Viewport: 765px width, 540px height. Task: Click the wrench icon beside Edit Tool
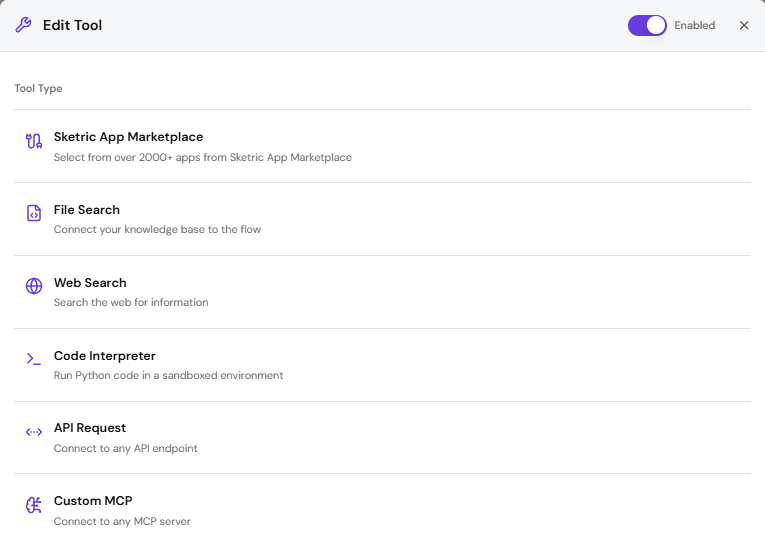[x=23, y=25]
